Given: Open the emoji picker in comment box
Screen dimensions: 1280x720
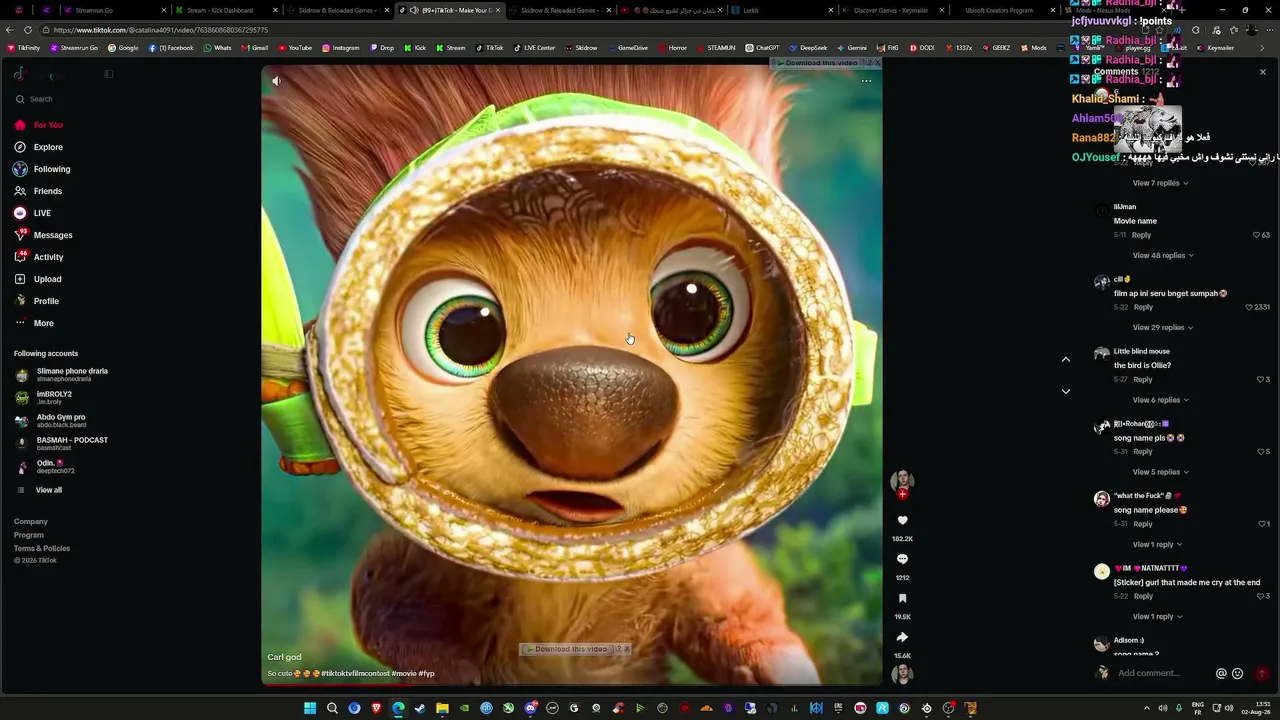Looking at the screenshot, I should tap(1238, 673).
